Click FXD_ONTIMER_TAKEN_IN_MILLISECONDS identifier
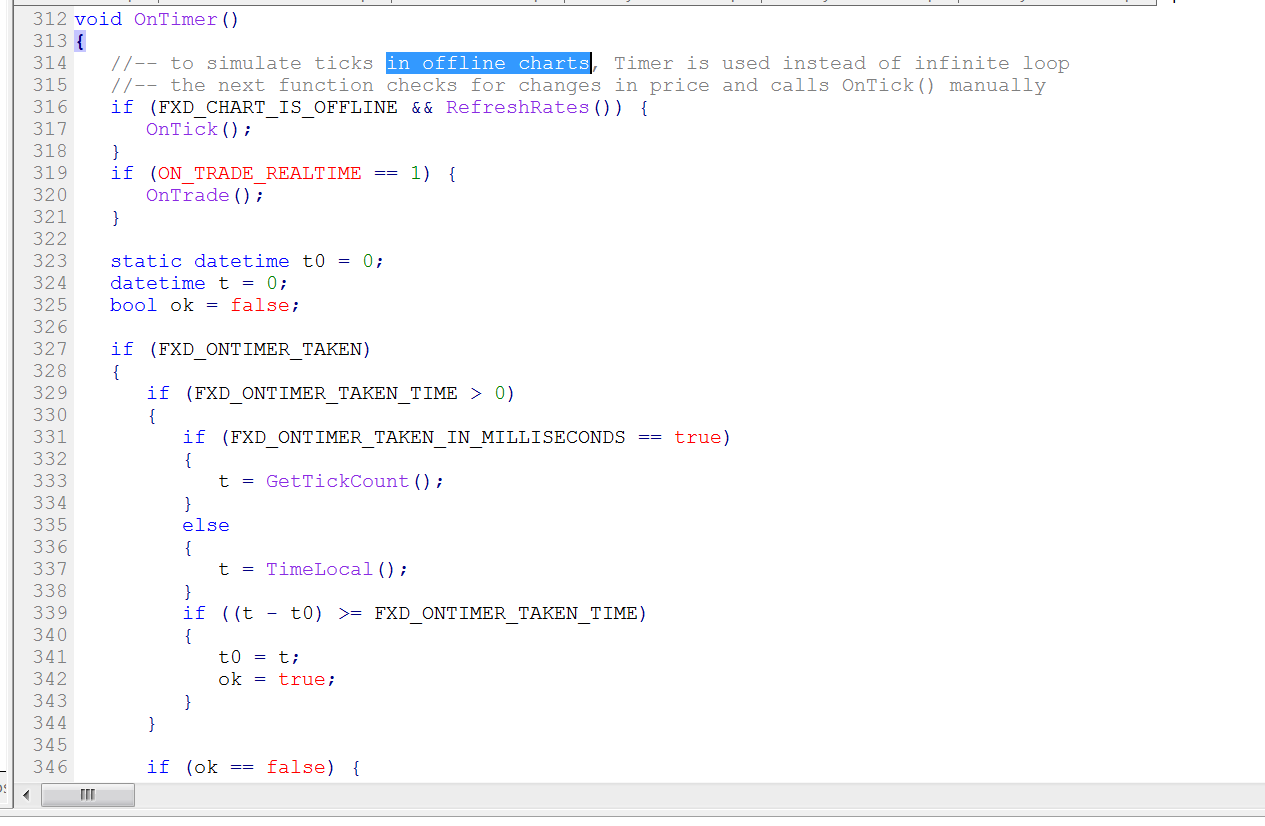This screenshot has width=1265, height=826. (x=428, y=437)
